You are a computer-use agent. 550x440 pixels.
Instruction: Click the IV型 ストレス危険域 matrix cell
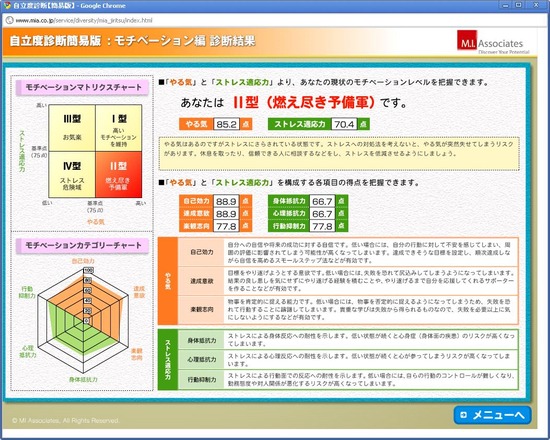[x=72, y=174]
